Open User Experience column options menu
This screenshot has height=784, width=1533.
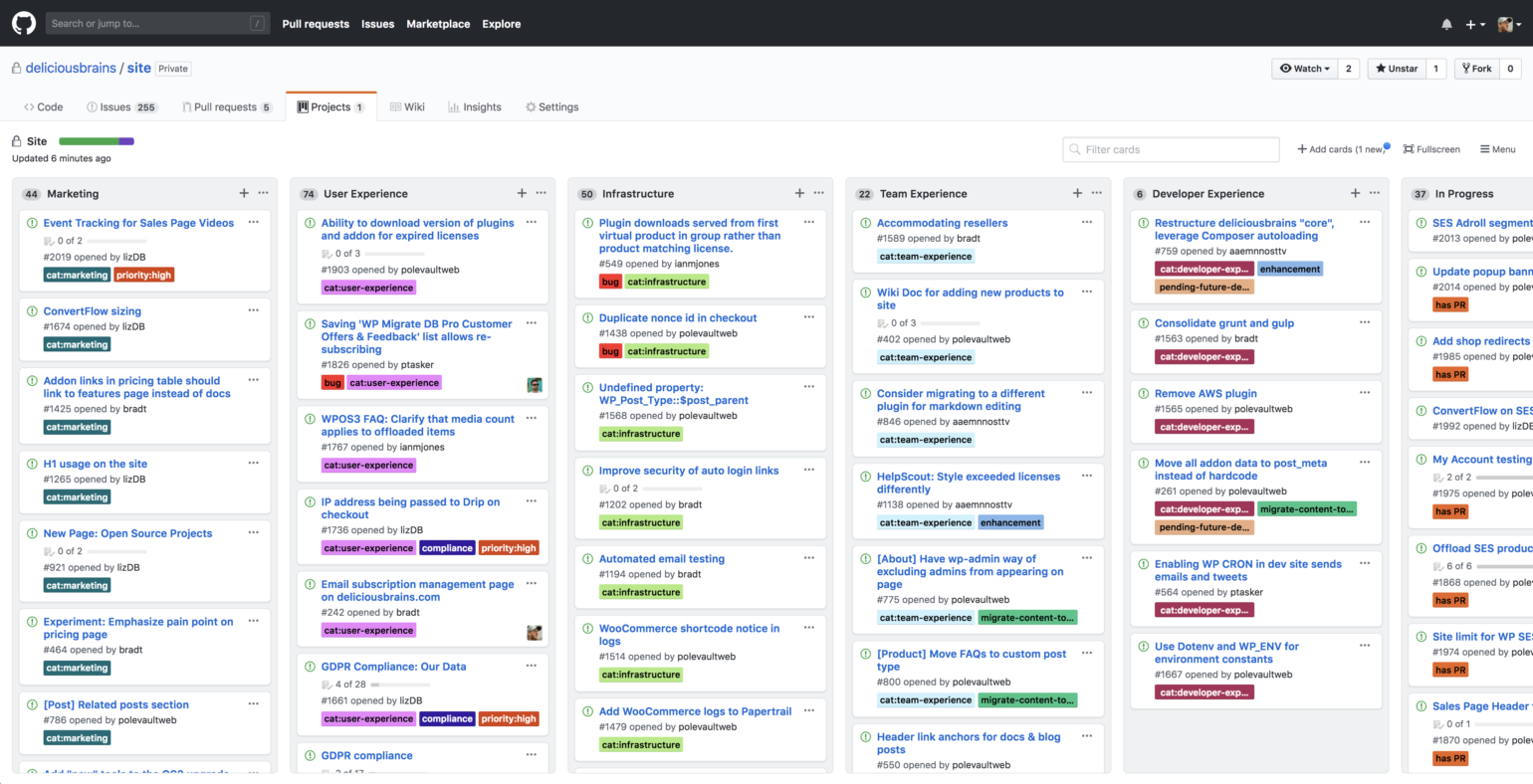[x=541, y=193]
